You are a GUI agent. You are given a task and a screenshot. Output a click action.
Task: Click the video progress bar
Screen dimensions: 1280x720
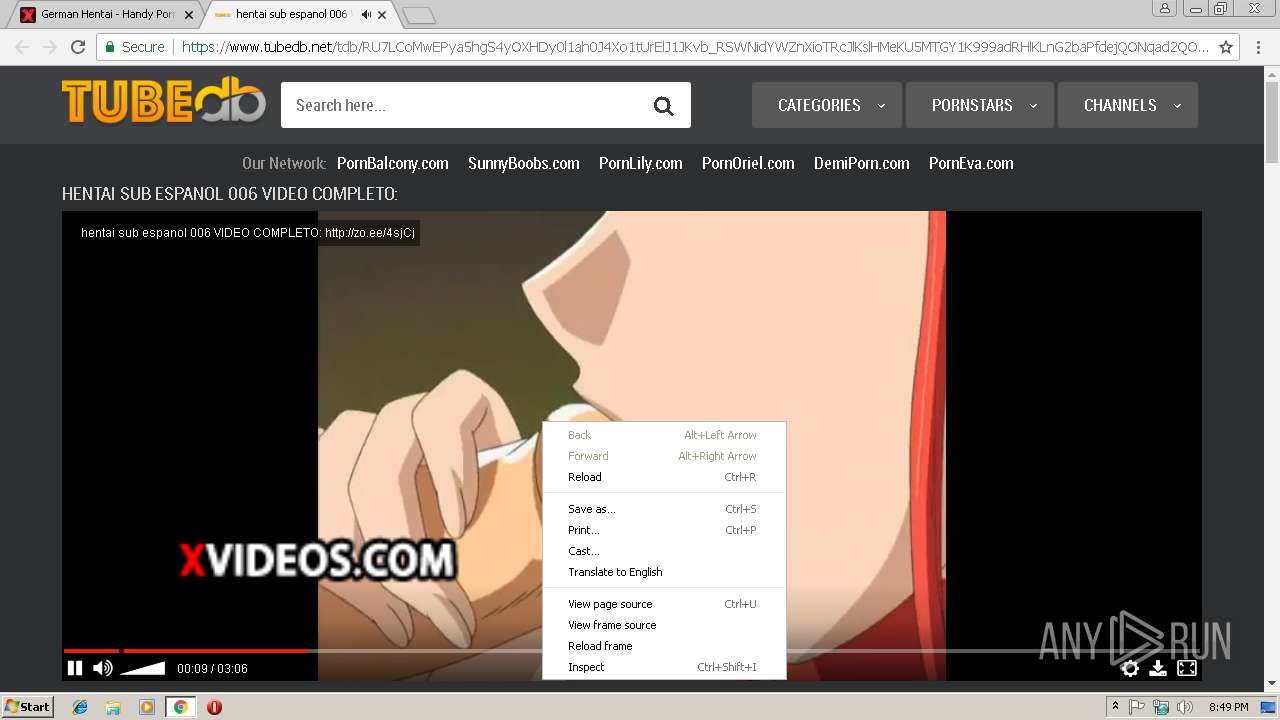pyautogui.click(x=632, y=651)
